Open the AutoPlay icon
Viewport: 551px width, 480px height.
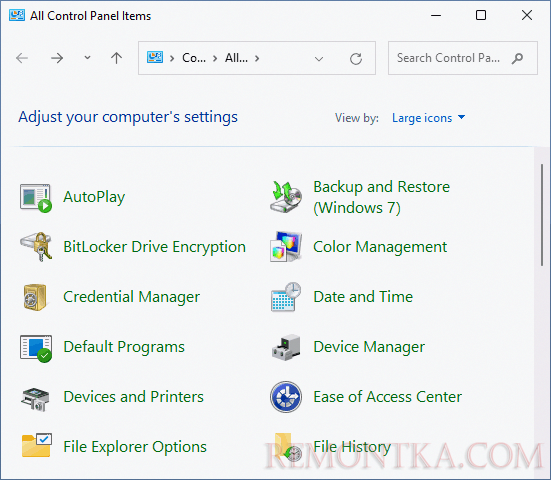point(36,198)
